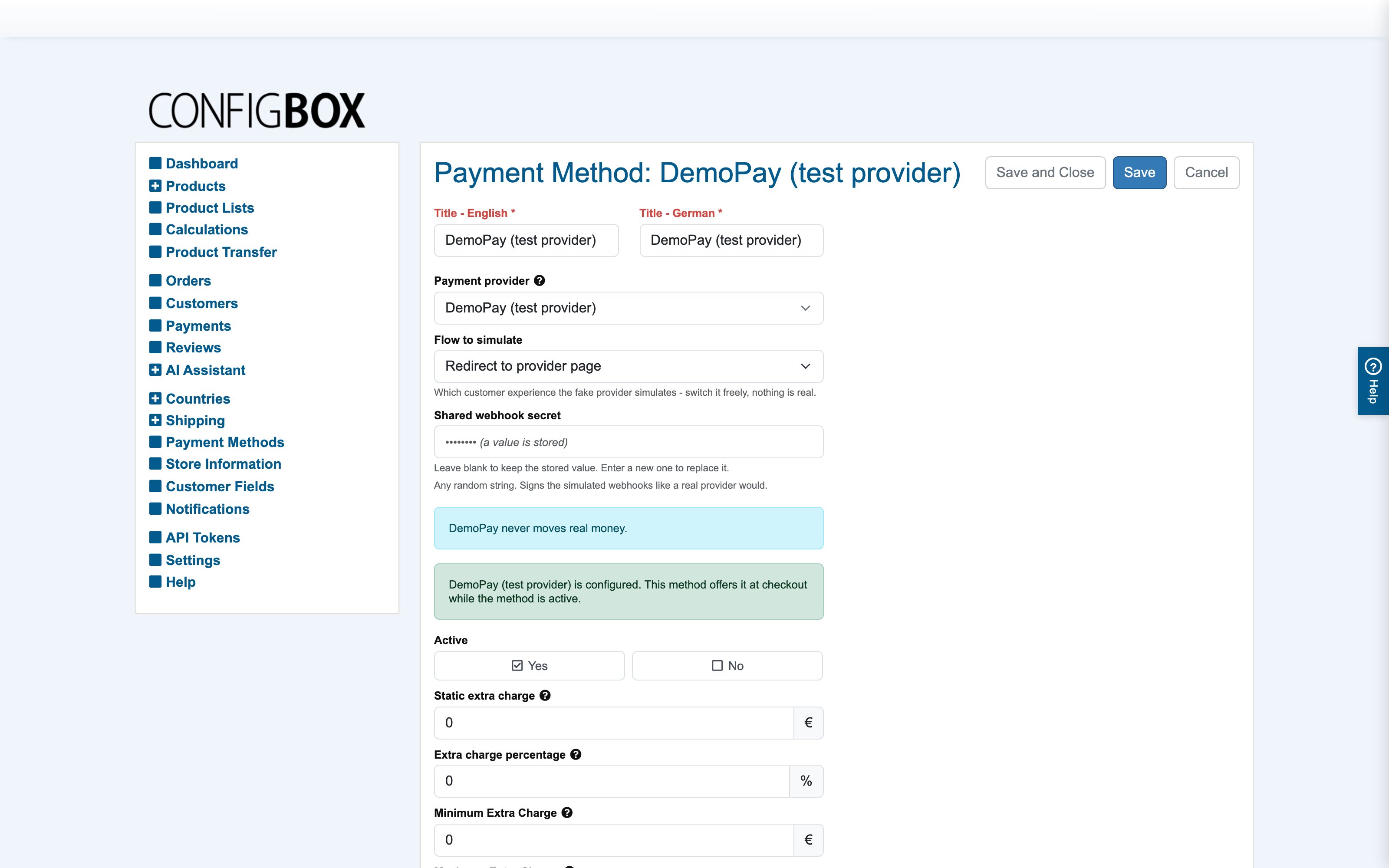Image resolution: width=1389 pixels, height=868 pixels.
Task: Focus the Static extra charge input
Action: click(x=614, y=723)
